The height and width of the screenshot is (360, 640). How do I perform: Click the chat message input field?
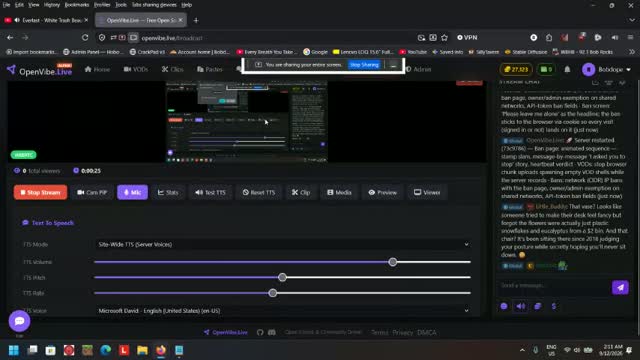point(553,286)
